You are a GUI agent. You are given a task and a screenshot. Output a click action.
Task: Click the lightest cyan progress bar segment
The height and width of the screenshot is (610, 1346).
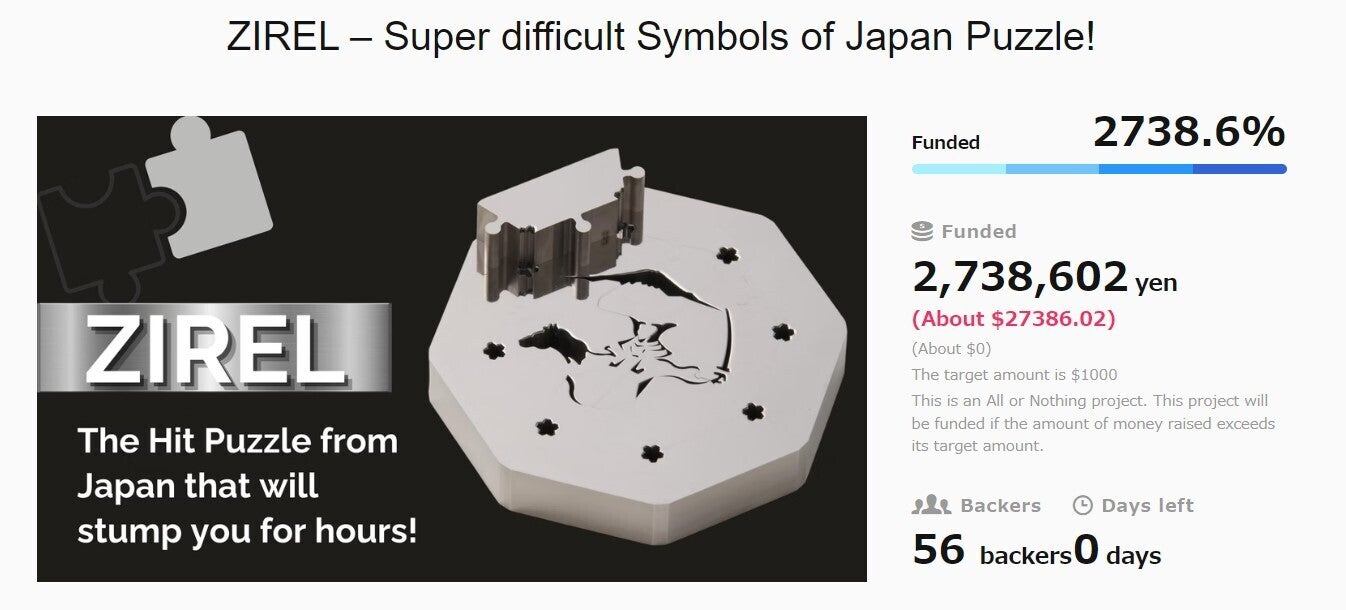(x=958, y=169)
